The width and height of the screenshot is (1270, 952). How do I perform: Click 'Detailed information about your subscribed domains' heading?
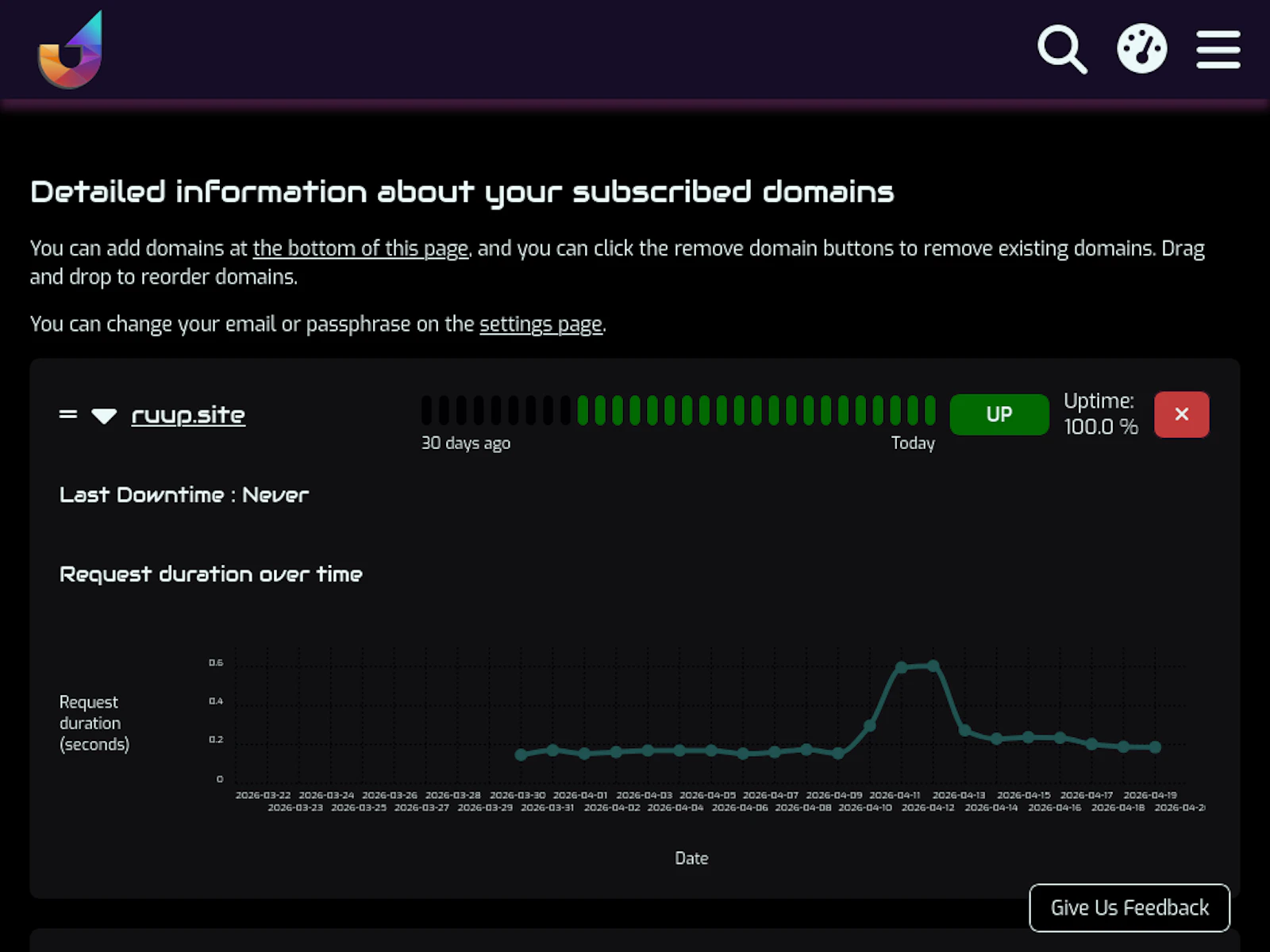(462, 193)
